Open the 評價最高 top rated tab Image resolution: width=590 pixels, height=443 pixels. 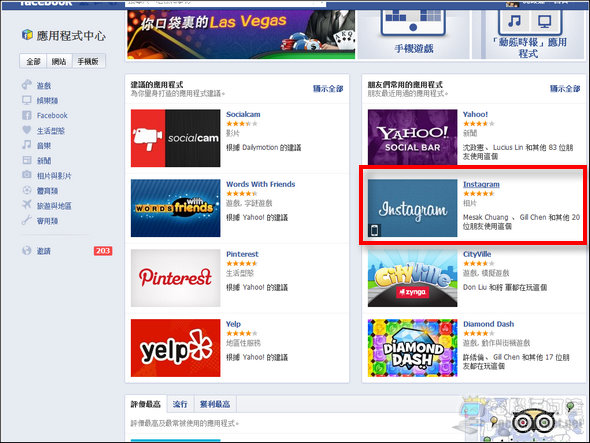146,404
